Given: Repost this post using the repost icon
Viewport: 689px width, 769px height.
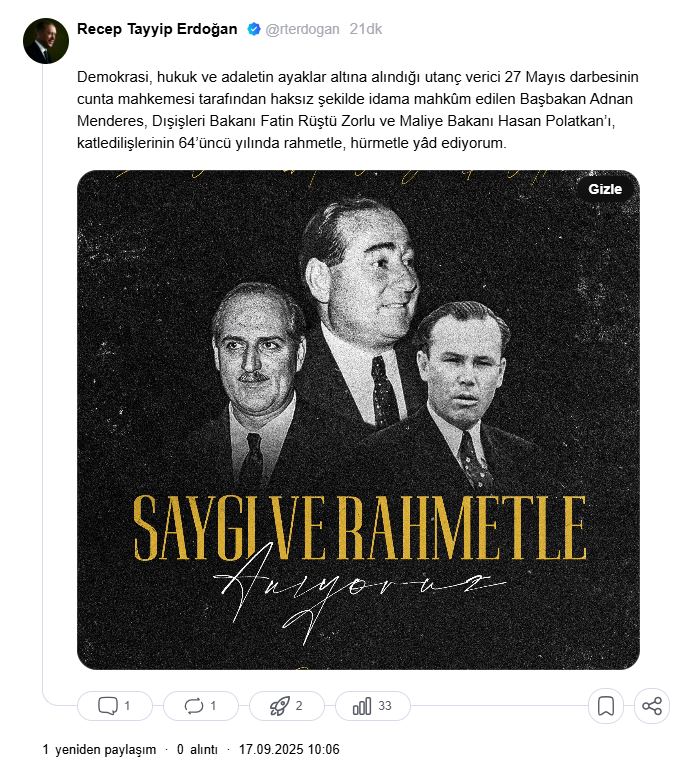Looking at the screenshot, I should (194, 706).
